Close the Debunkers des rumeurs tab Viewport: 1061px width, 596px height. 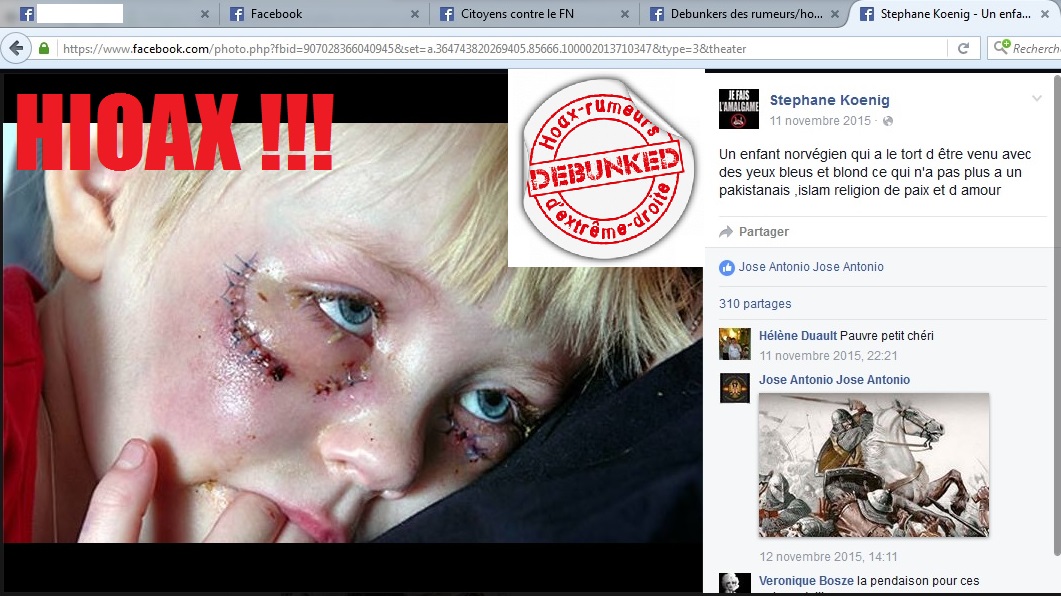click(837, 14)
